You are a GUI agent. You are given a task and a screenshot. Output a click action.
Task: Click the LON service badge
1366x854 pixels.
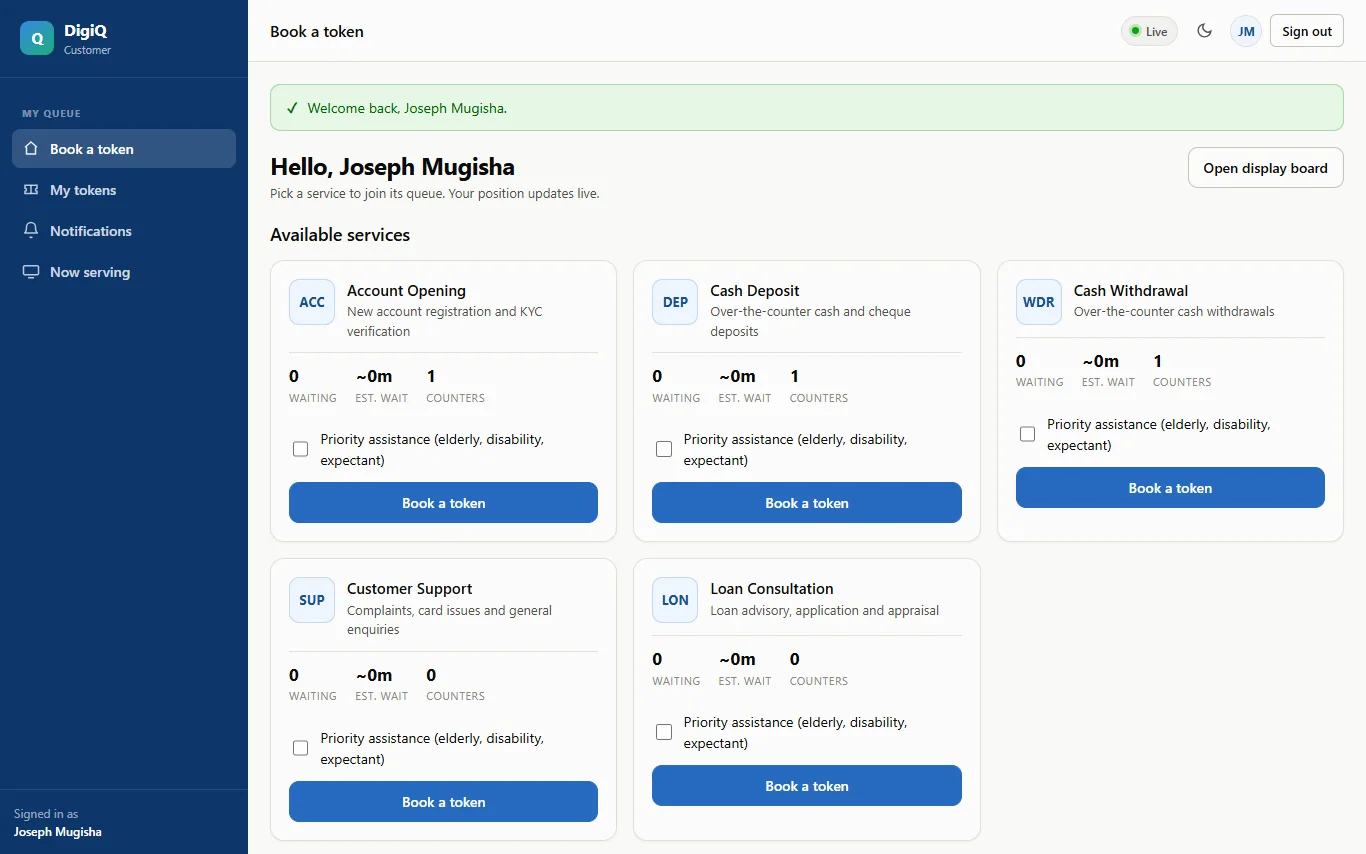pyautogui.click(x=675, y=600)
